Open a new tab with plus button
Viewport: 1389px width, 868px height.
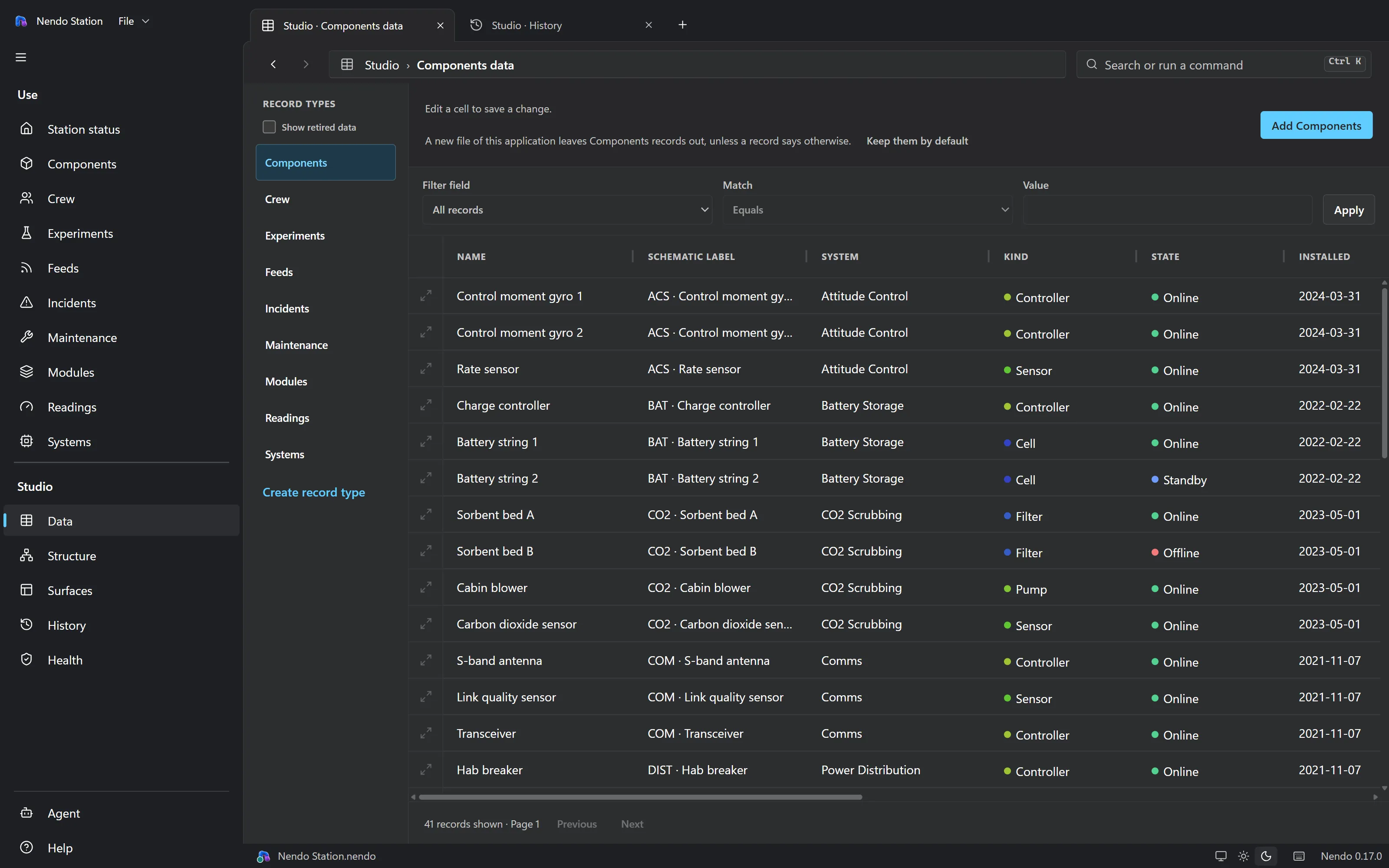682,25
